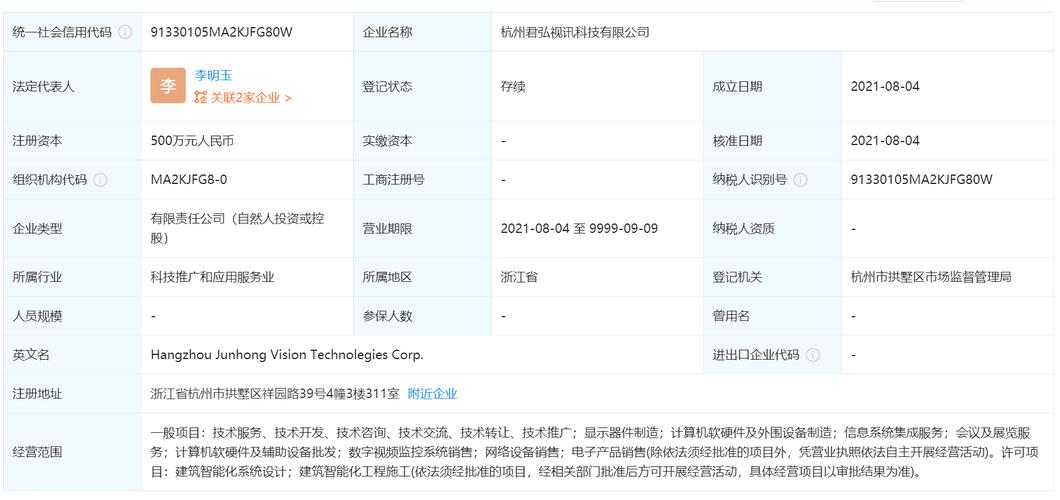Click the 登记状态 label
This screenshot has width=1060, height=500.
point(387,86)
